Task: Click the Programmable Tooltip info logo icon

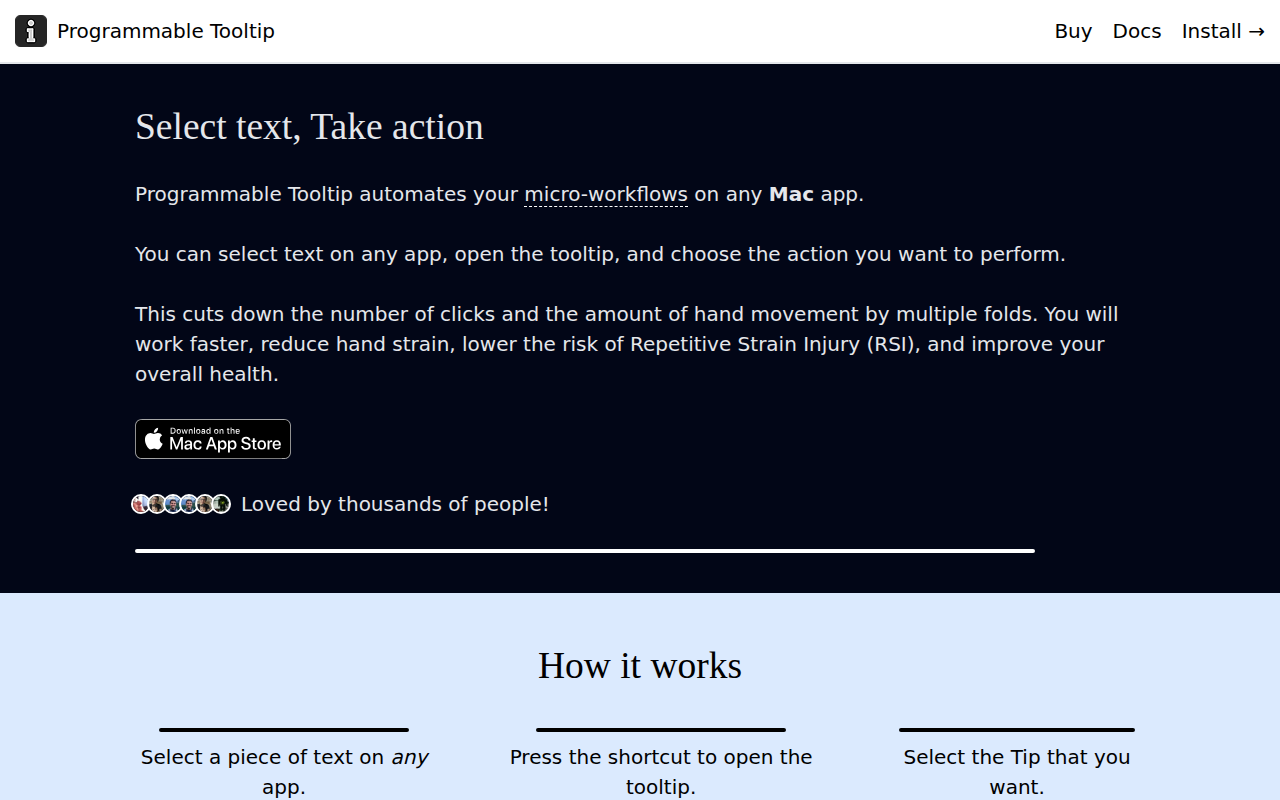Action: pos(31,31)
